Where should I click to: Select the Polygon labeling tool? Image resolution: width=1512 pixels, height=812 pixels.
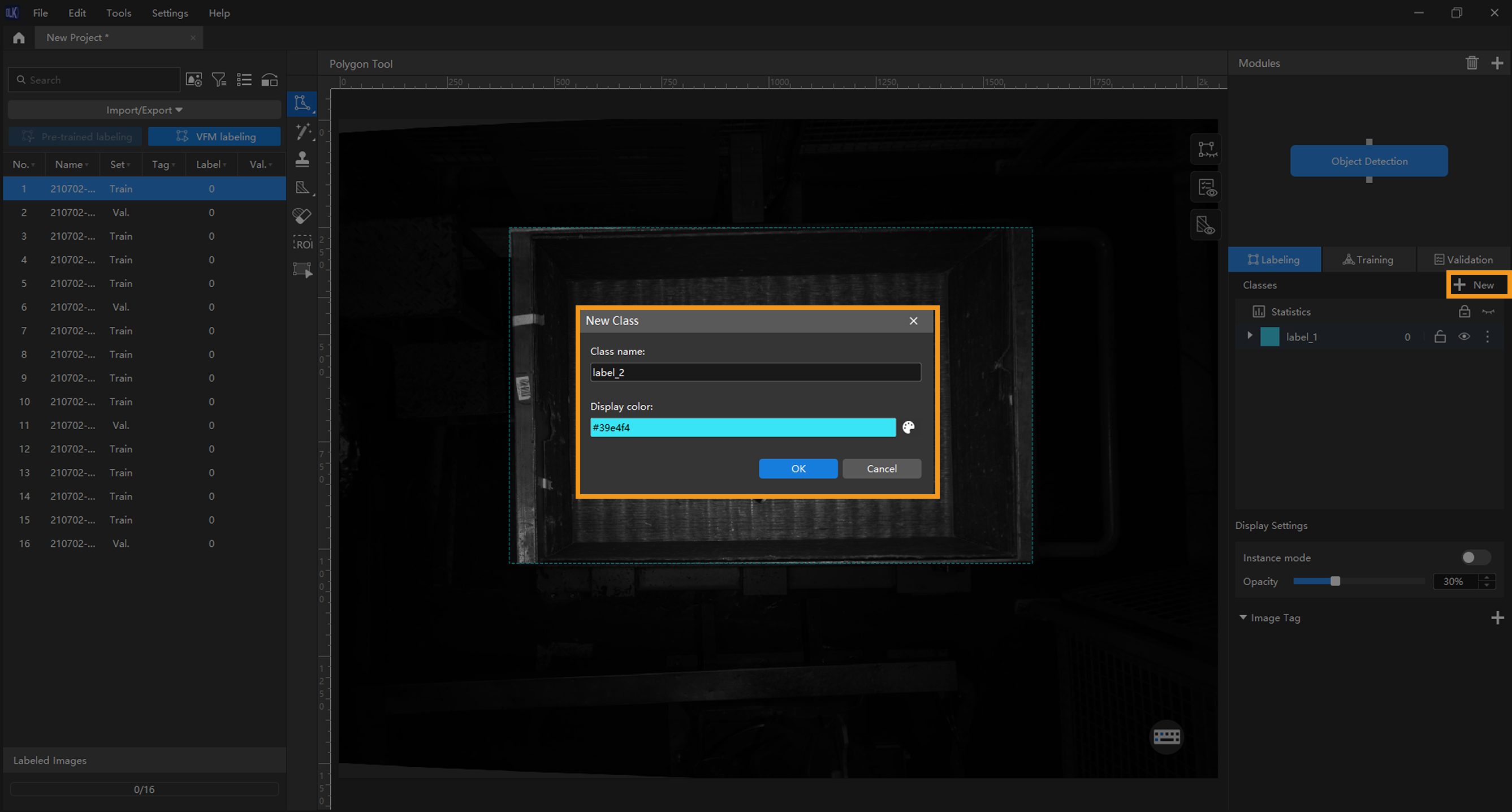303,103
